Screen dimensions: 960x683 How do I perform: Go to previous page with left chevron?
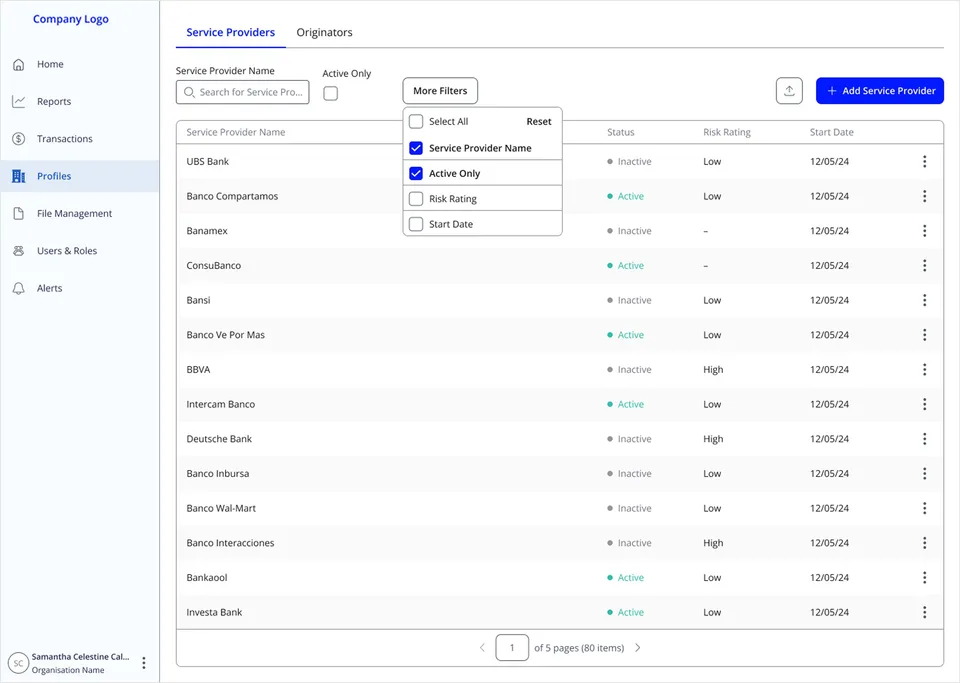[482, 648]
